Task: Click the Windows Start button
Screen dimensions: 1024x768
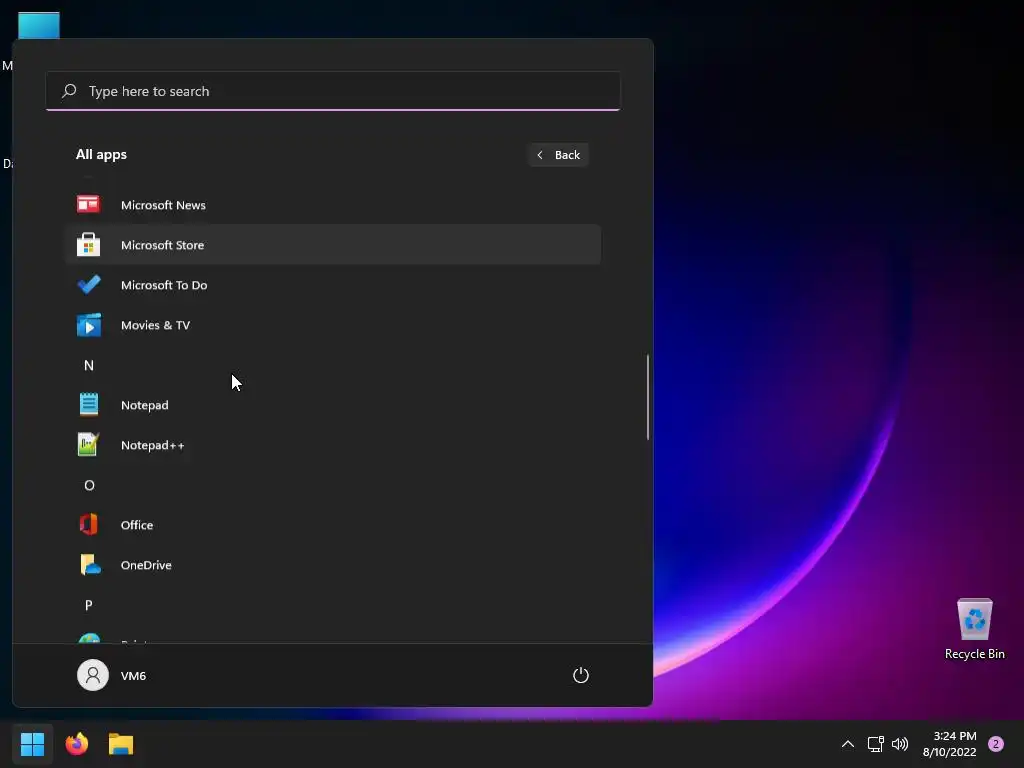Action: tap(32, 744)
